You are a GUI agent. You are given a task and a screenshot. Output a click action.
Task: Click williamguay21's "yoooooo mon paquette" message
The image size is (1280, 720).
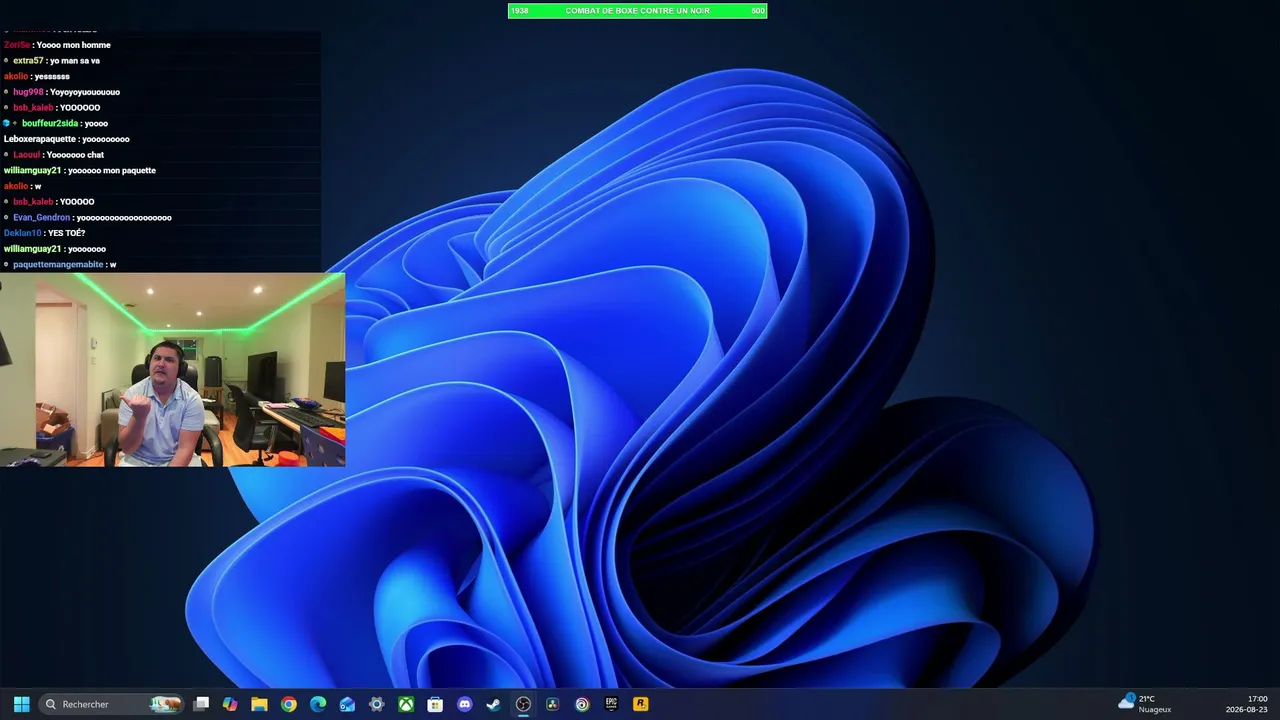point(80,171)
